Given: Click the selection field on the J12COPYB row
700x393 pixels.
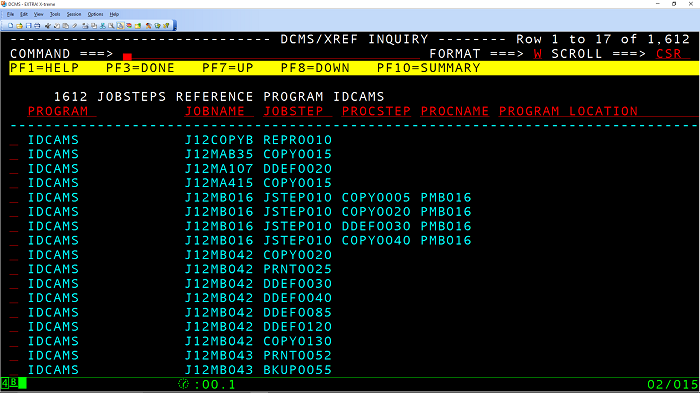Looking at the screenshot, I should tap(14, 140).
